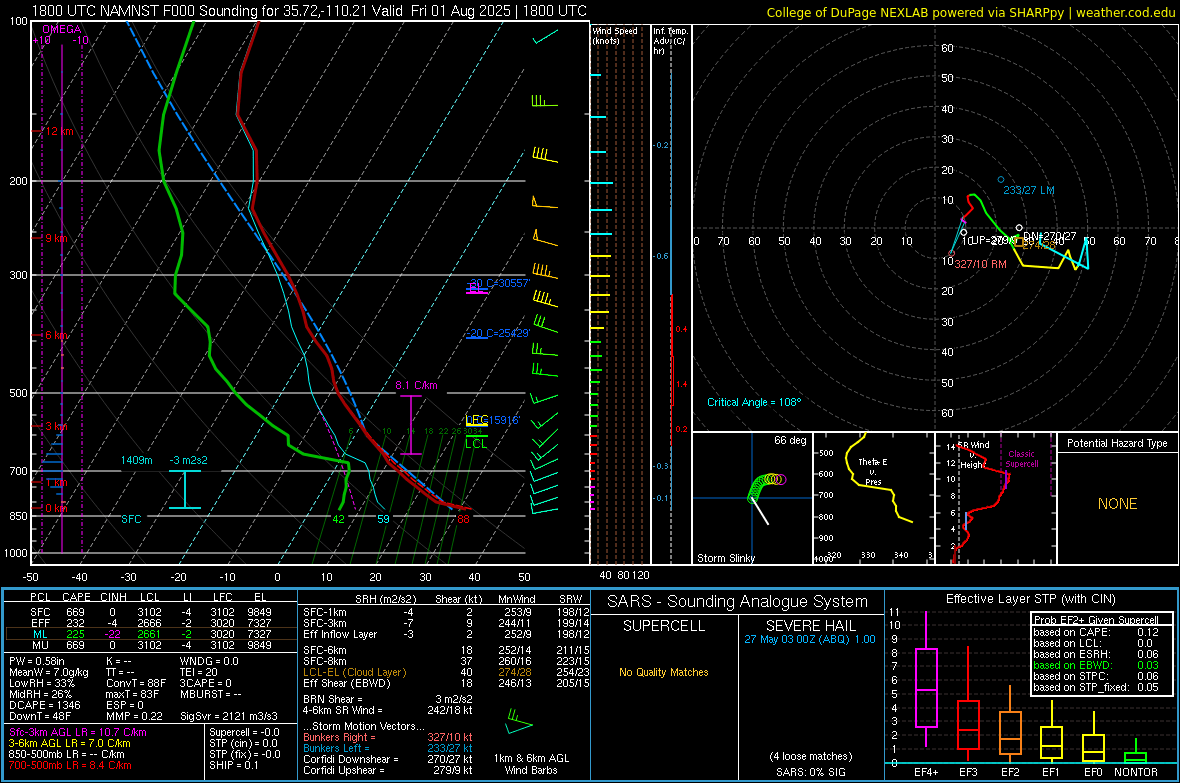Click the No Quality Matches text
The image size is (1180, 783).
[663, 672]
